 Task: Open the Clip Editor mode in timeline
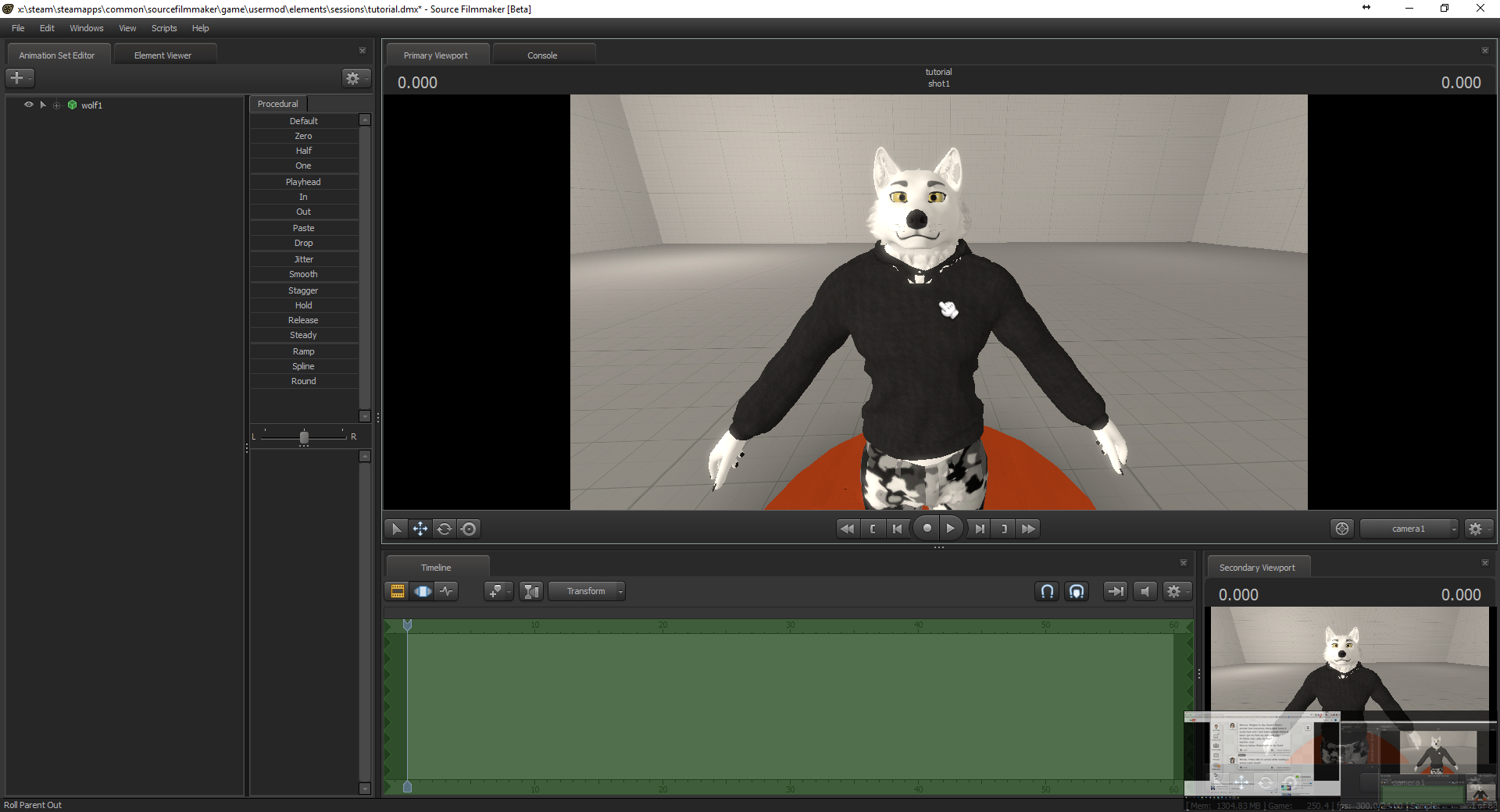[x=398, y=591]
